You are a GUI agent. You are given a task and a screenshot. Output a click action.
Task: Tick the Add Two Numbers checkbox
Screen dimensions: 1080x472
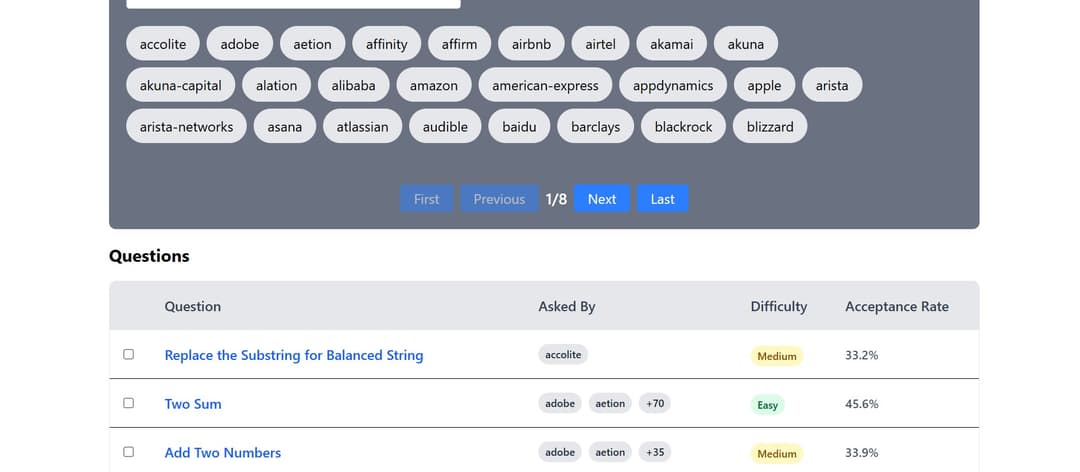128,452
